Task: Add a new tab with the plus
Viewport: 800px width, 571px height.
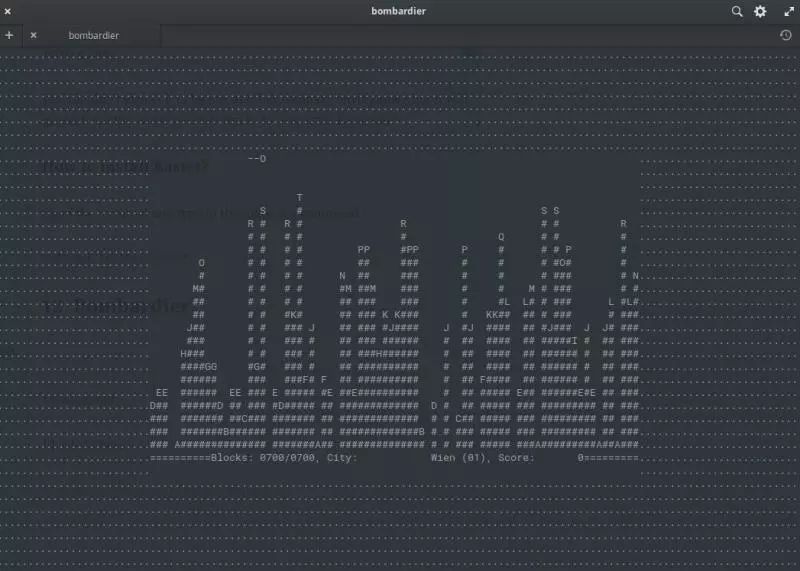Action: (9, 35)
